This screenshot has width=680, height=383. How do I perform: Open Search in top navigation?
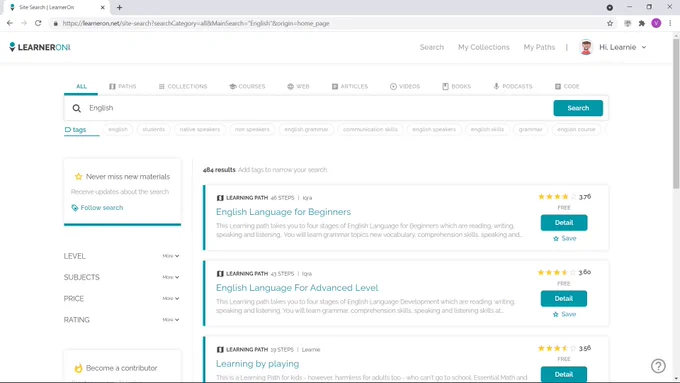(x=432, y=47)
